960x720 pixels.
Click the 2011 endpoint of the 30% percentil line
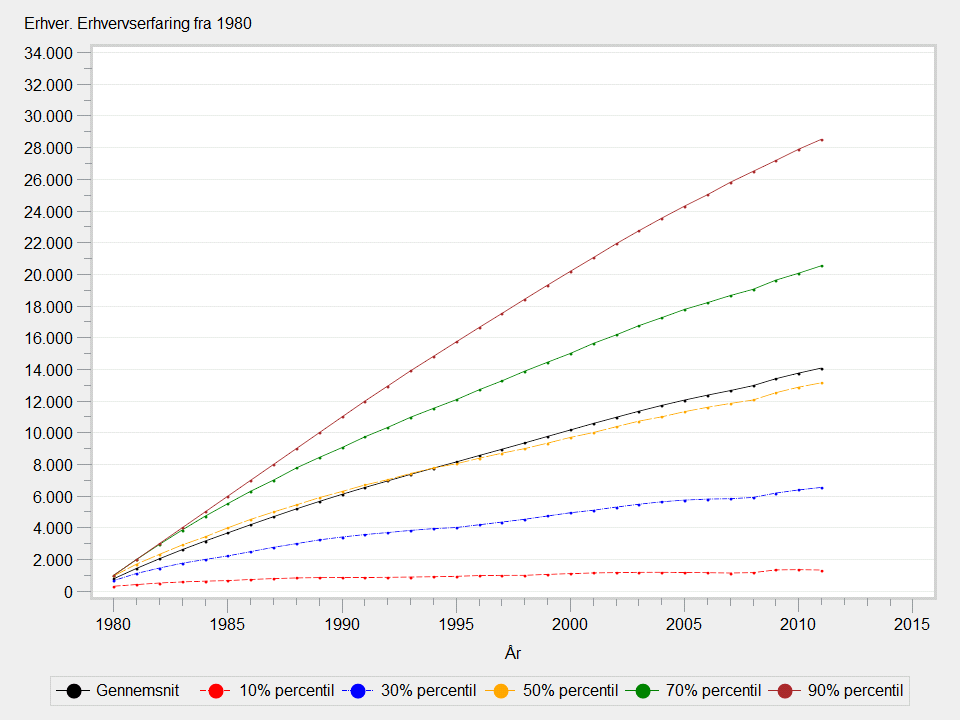click(x=821, y=488)
